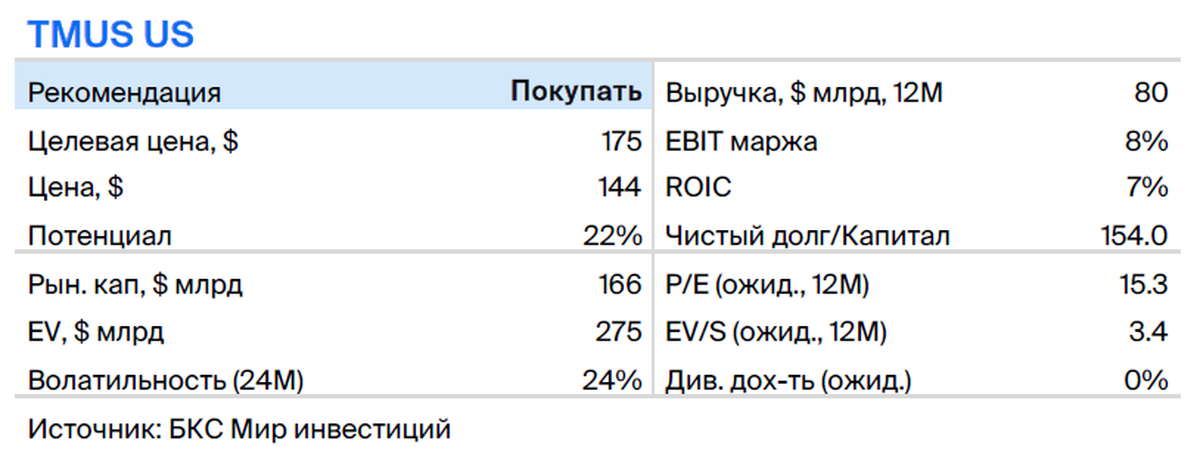Select the Рын. кап, $ млрд label

[x=136, y=285]
